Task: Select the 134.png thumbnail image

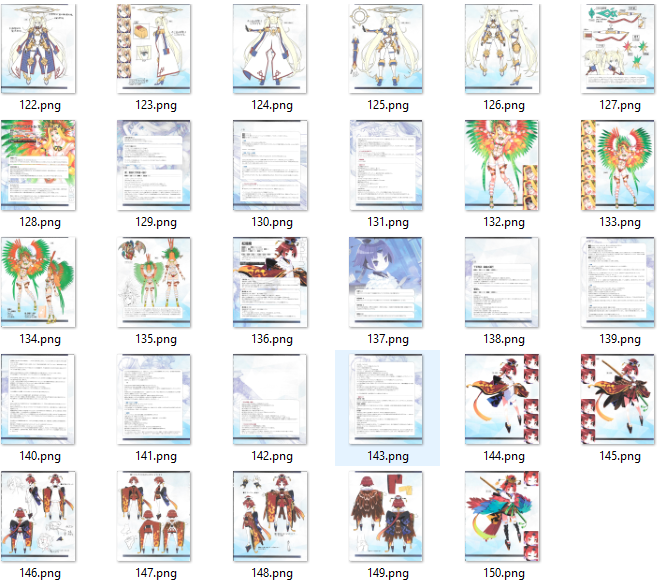Action: (38, 283)
